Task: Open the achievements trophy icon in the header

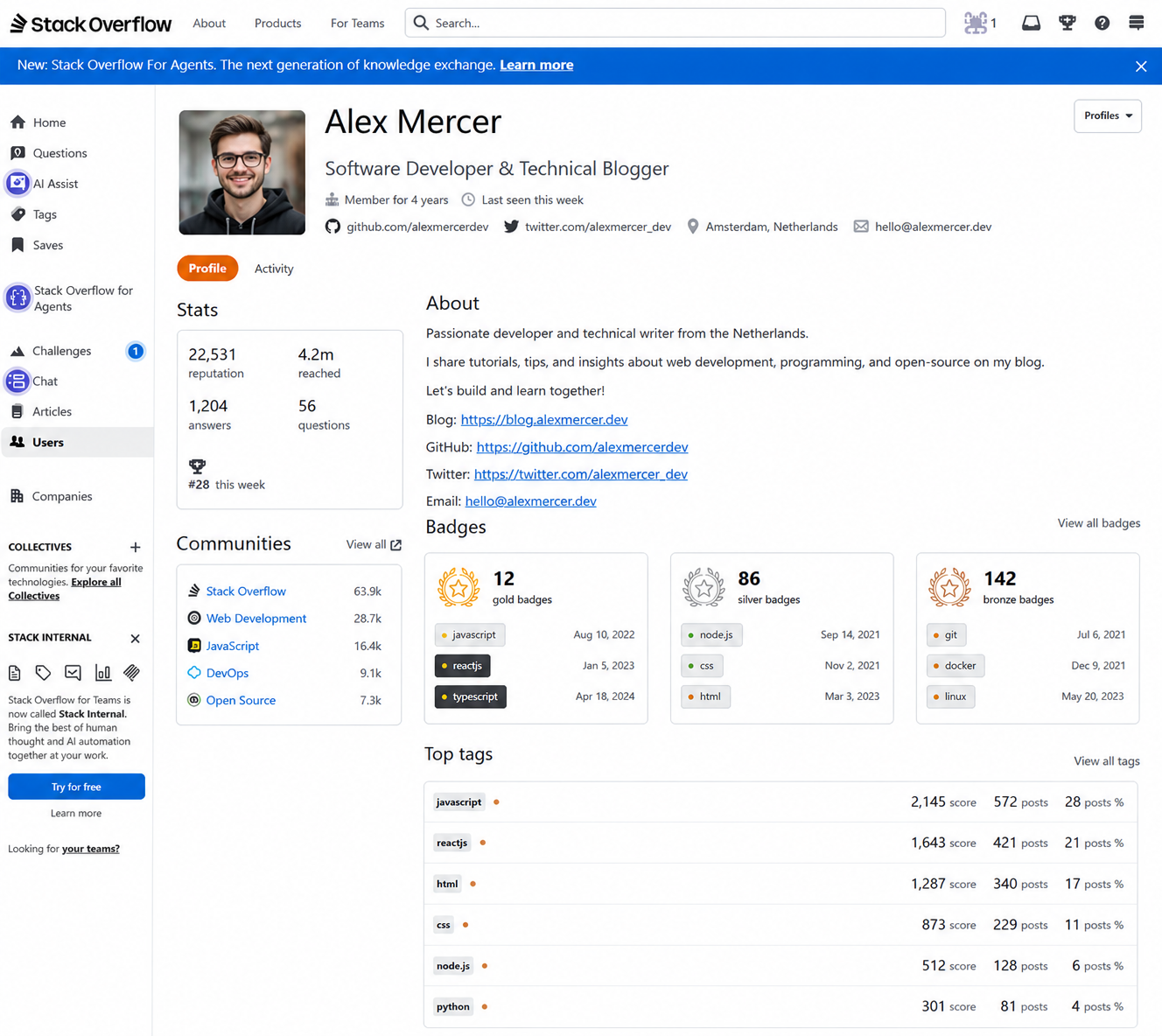Action: (x=1067, y=23)
